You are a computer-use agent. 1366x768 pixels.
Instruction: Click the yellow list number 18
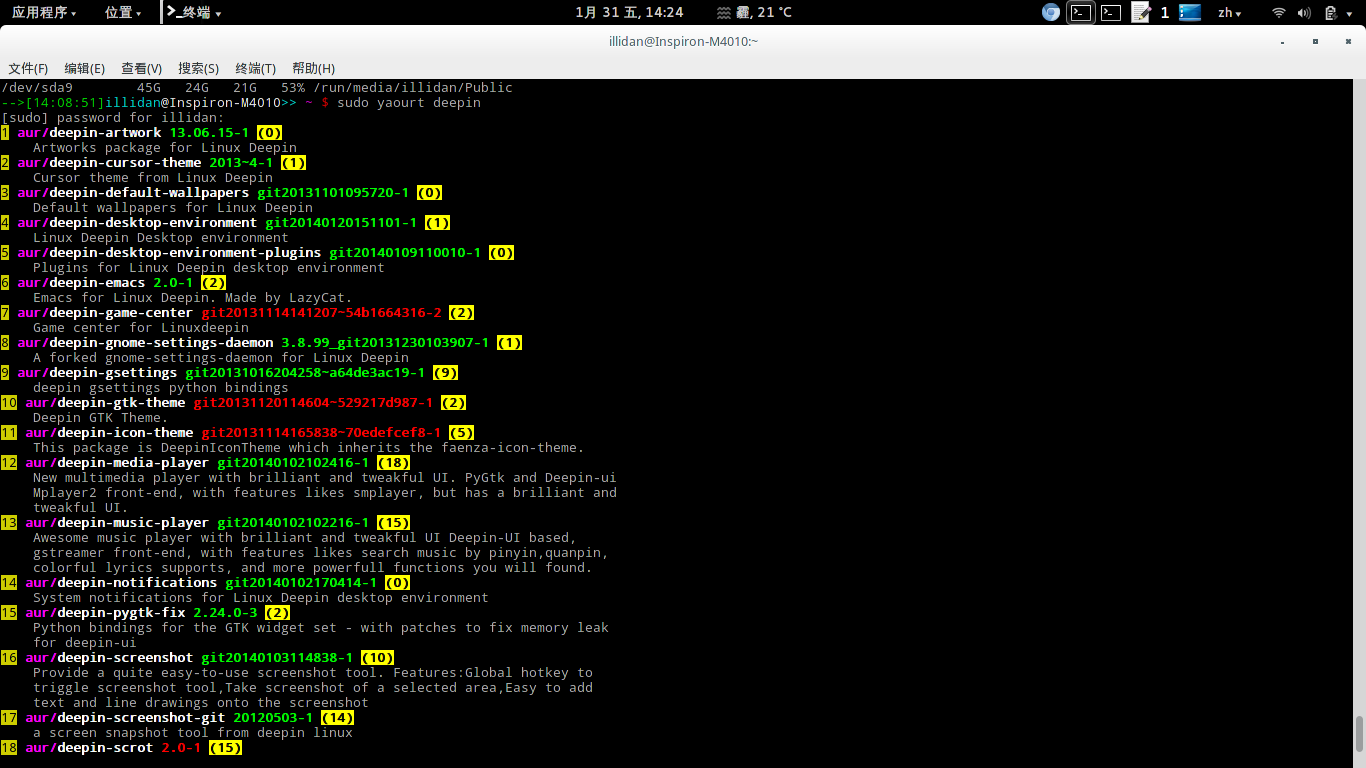pos(9,747)
